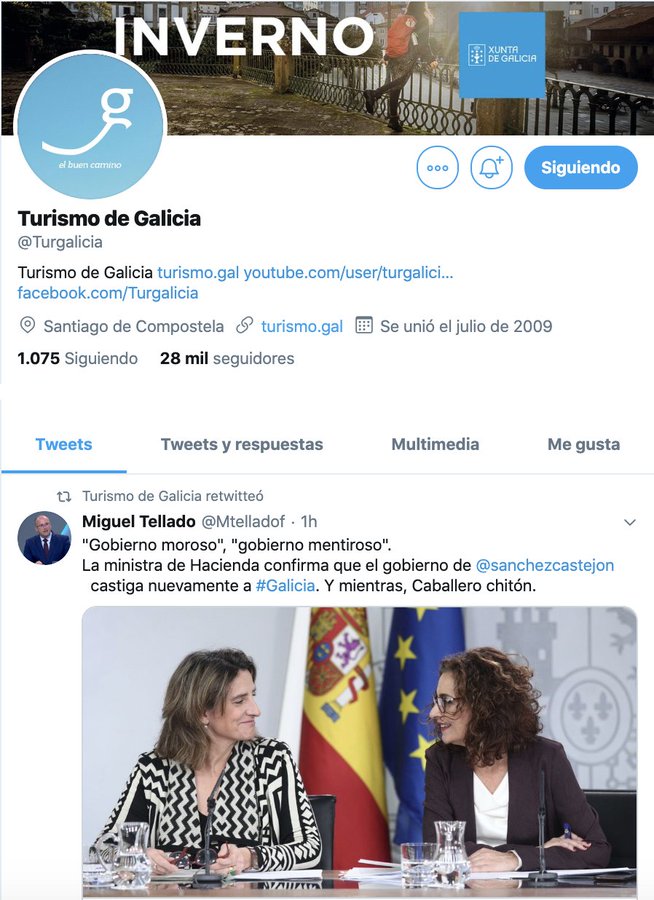This screenshot has height=900, width=654.
Task: Switch to the Tweets y respuestas tab
Action: [x=242, y=444]
